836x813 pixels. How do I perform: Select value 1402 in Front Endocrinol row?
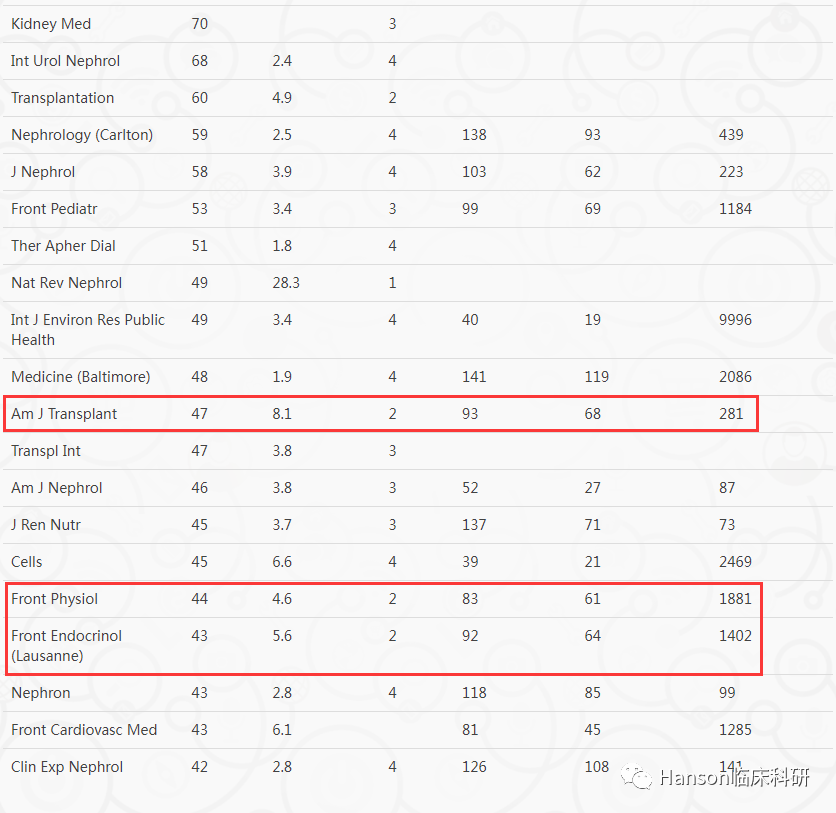point(735,636)
